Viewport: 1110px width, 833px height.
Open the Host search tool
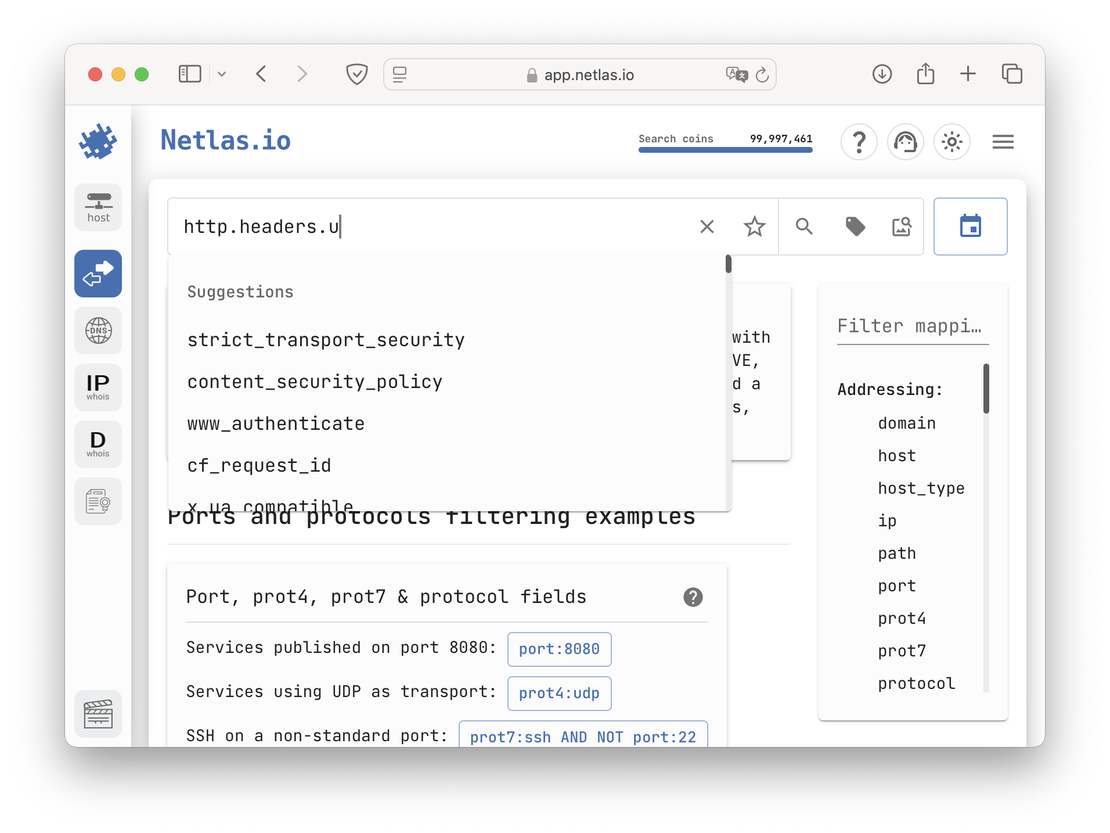click(98, 207)
